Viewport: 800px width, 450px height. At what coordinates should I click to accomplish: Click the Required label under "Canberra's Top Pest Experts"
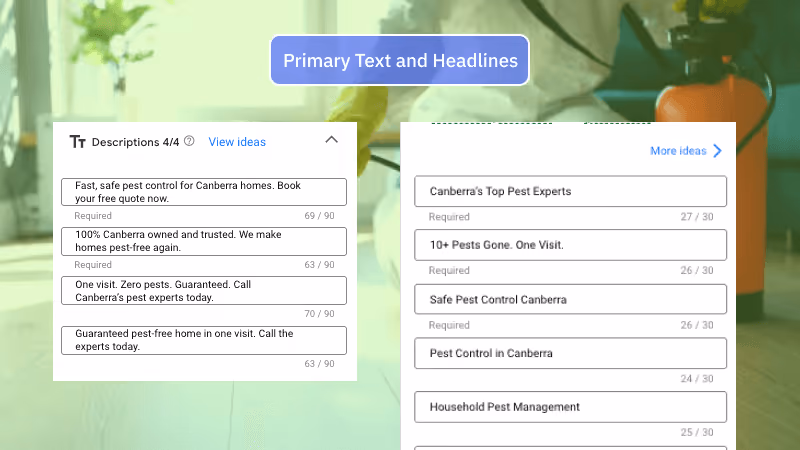click(449, 217)
